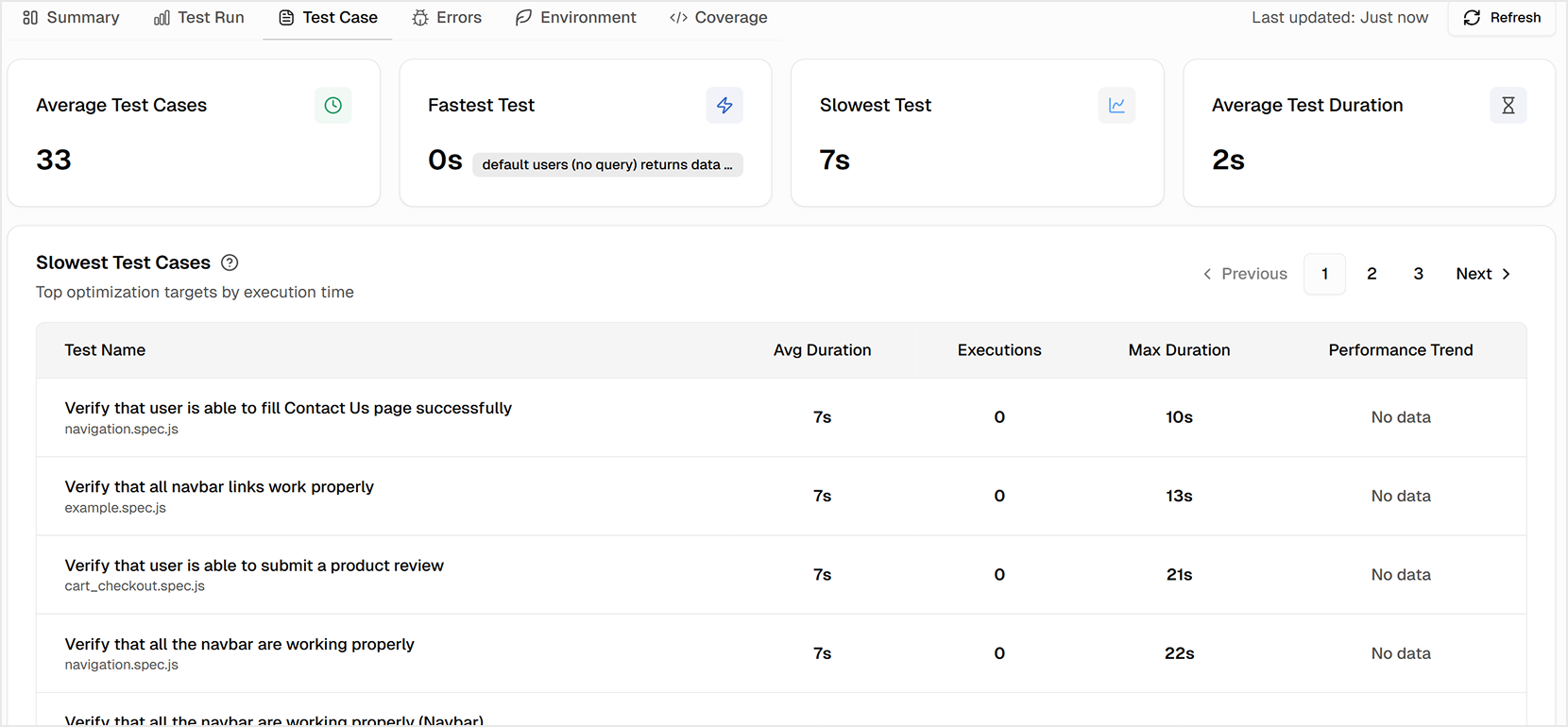Click the Performance Trend column header
The image size is (1568, 727).
point(1401,350)
